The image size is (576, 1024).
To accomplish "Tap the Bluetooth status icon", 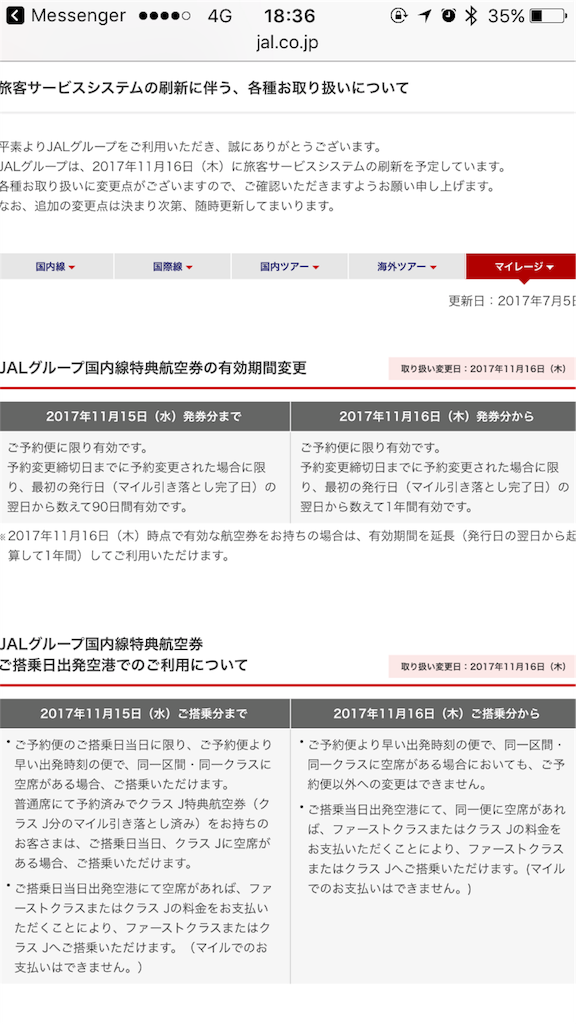I will point(471,16).
